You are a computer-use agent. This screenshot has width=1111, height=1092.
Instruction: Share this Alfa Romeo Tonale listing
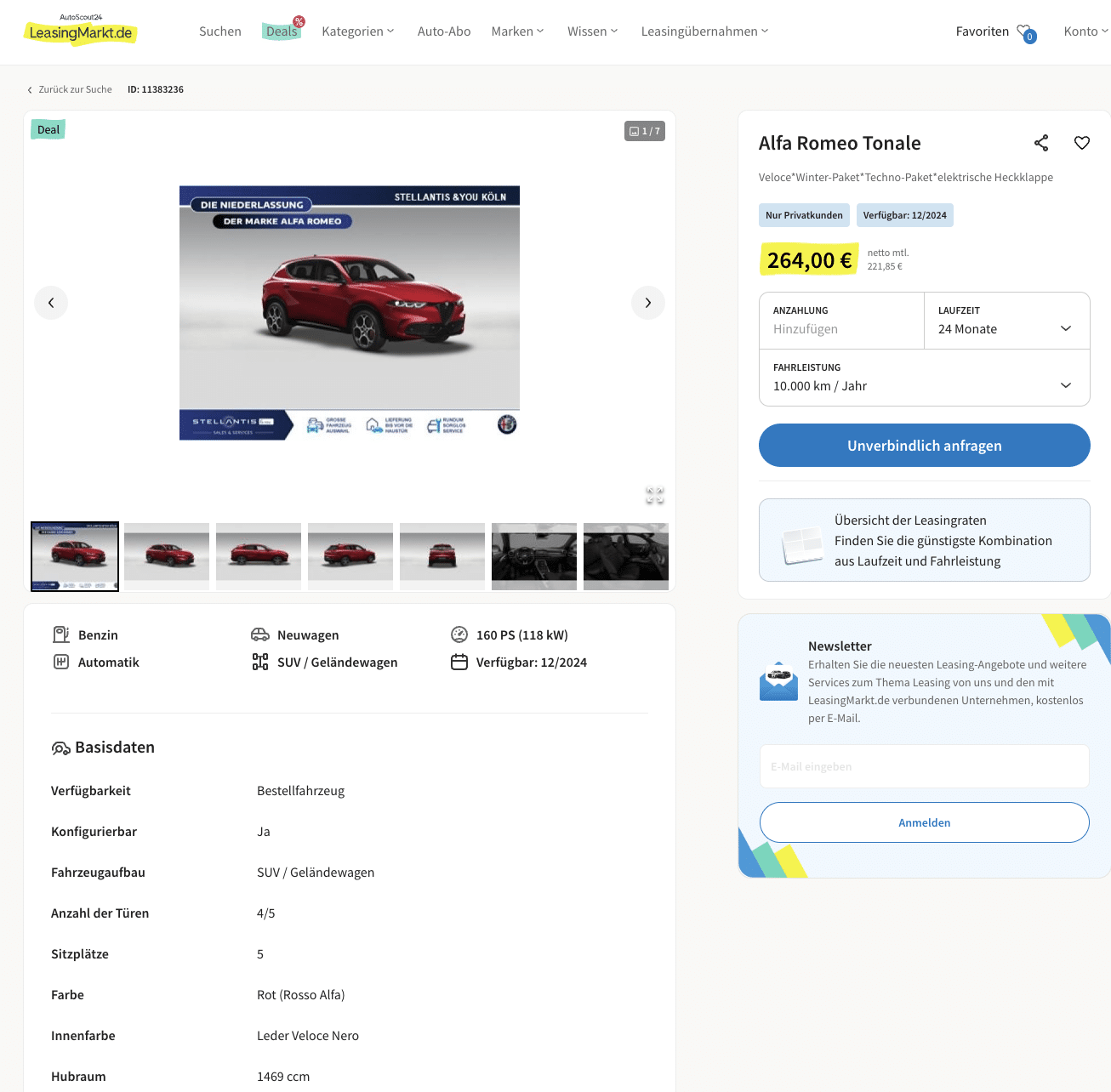click(1041, 143)
